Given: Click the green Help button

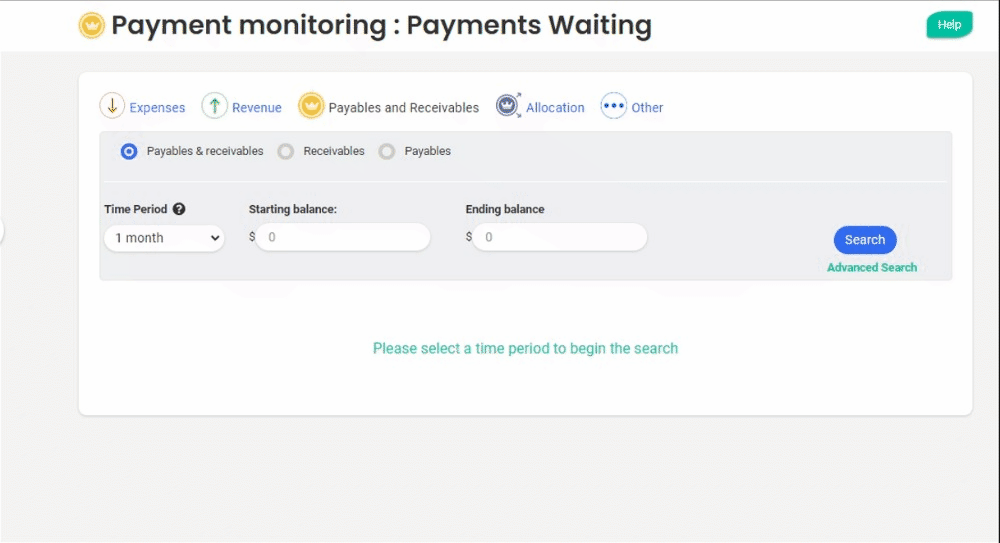Looking at the screenshot, I should point(949,25).
